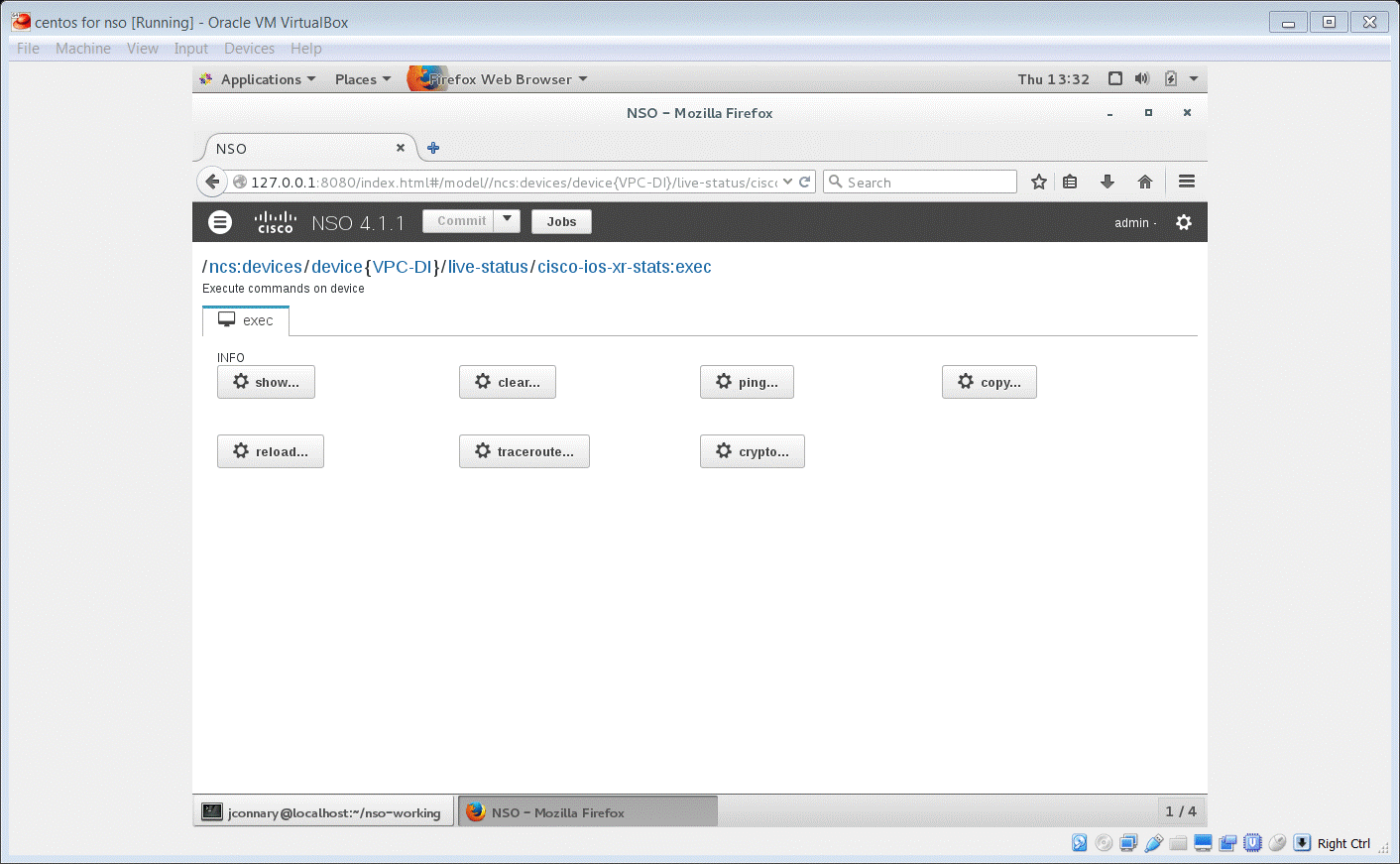The image size is (1400, 864).
Task: Show bookmarks list icon
Action: point(1070,182)
